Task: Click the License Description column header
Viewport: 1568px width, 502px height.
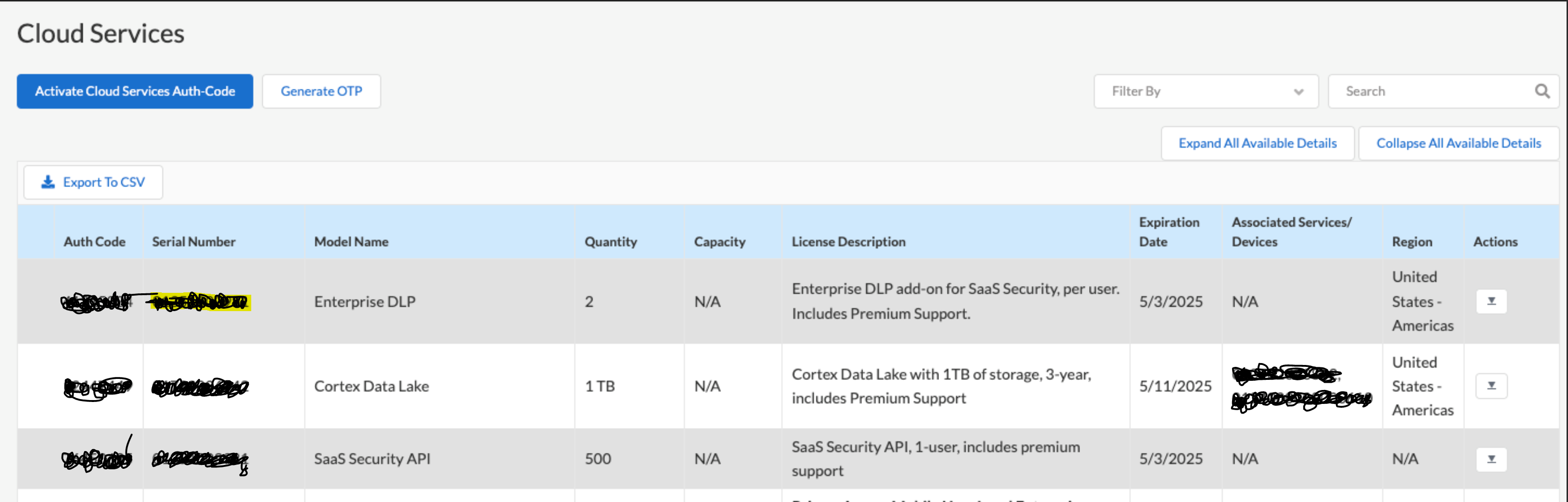Action: click(848, 241)
